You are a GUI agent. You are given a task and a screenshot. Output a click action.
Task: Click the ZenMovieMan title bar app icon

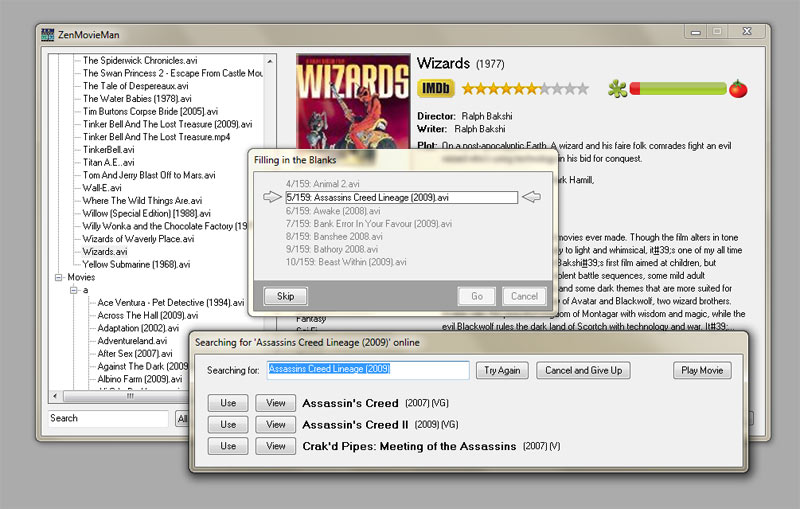coord(47,34)
